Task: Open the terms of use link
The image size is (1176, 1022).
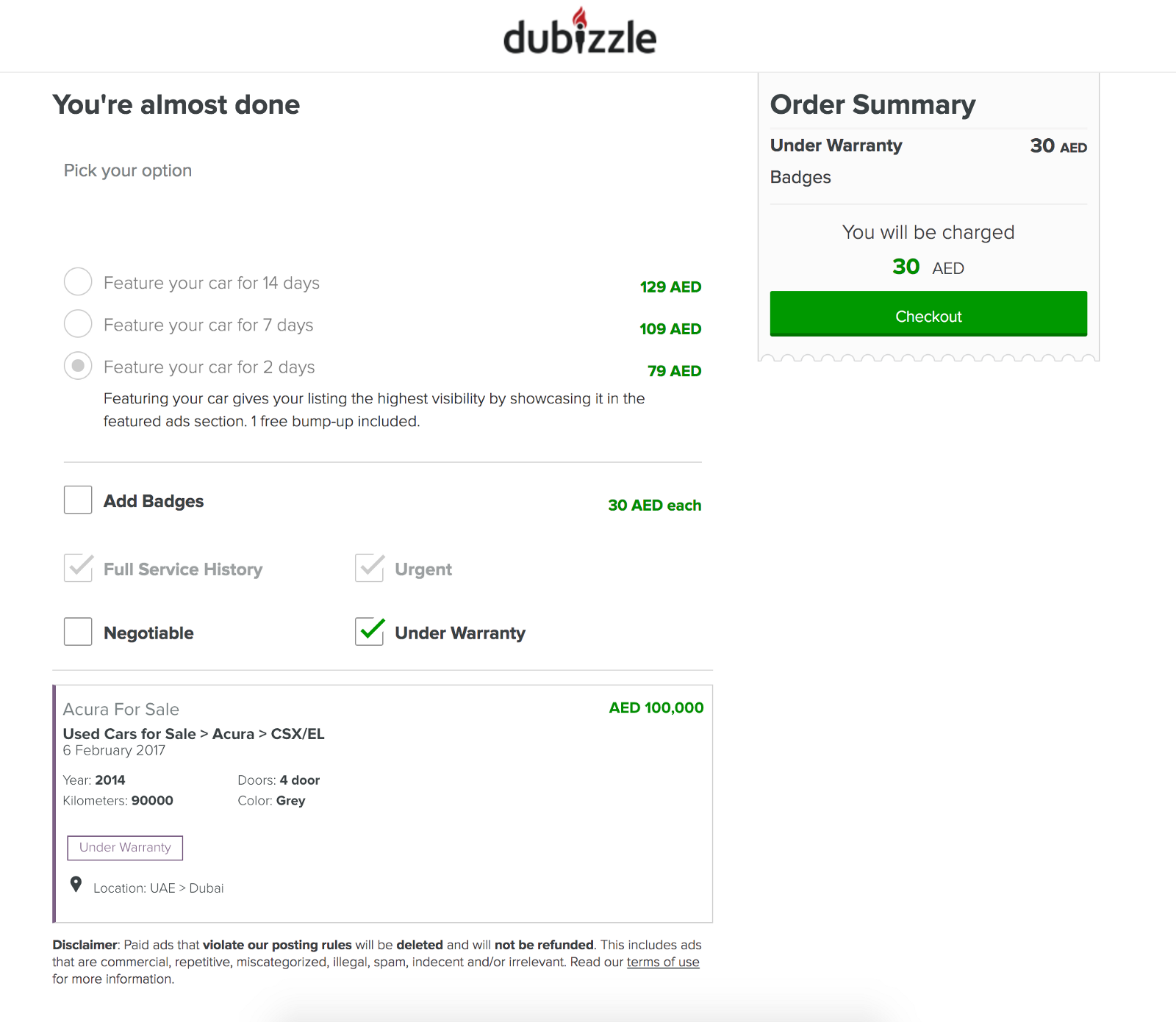Action: pyautogui.click(x=662, y=962)
